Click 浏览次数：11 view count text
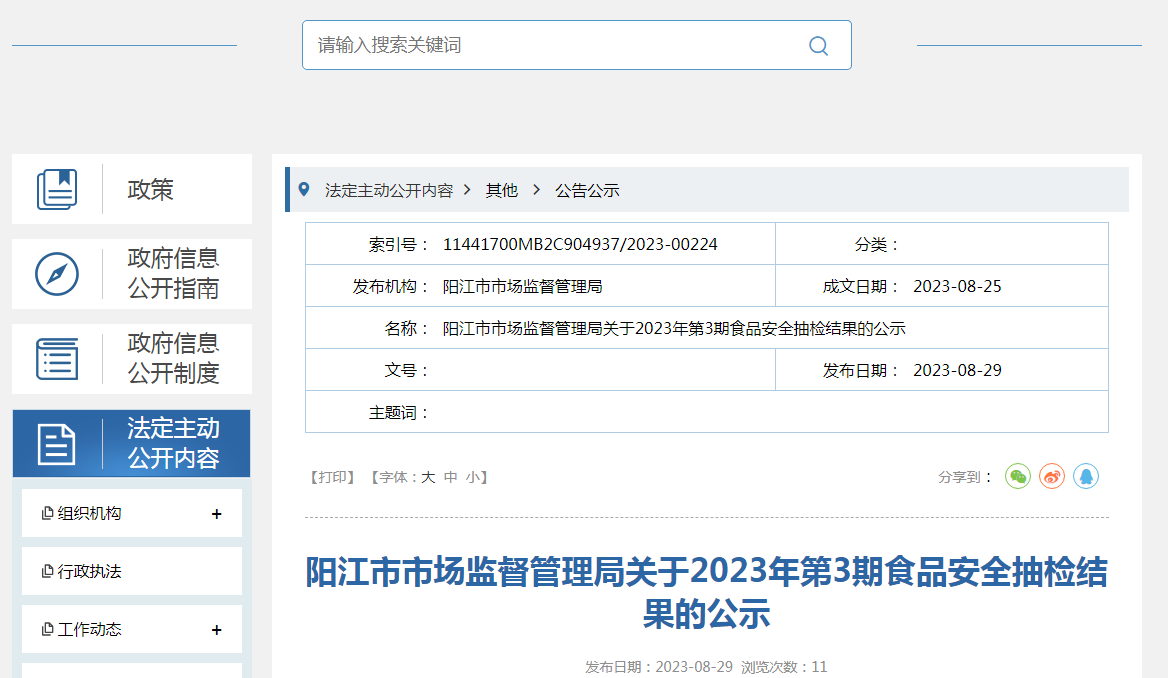1168x678 pixels. pyautogui.click(x=784, y=667)
